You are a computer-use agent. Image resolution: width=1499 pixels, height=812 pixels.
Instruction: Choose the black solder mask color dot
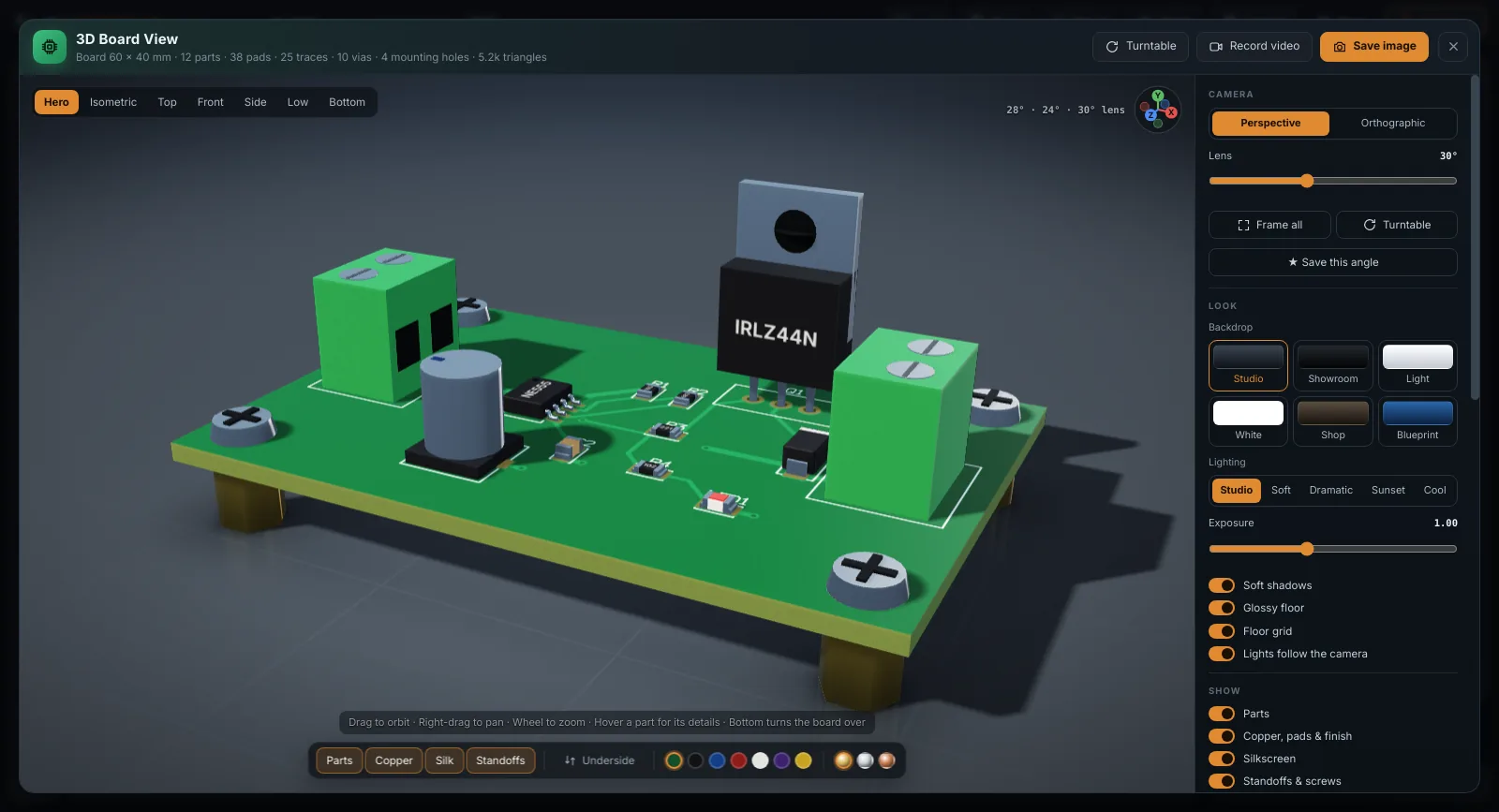[x=695, y=760]
